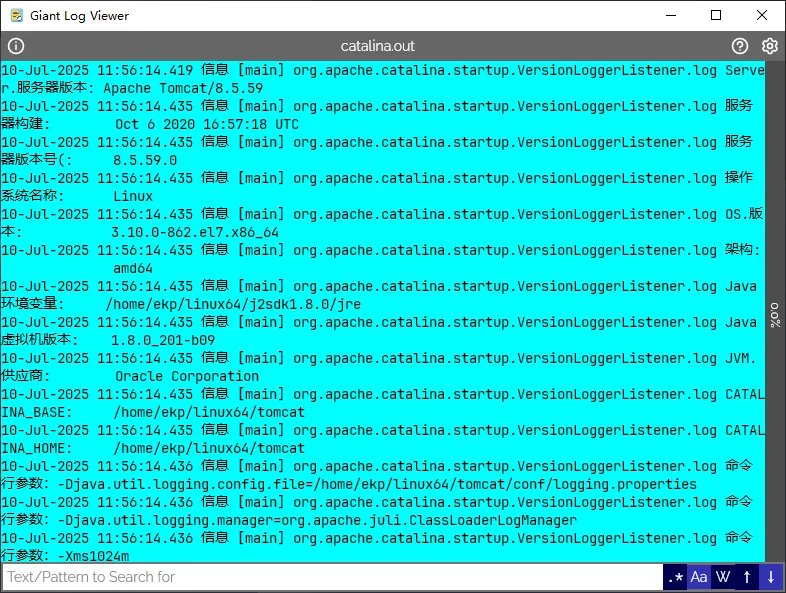Open the help question mark icon

tap(739, 46)
